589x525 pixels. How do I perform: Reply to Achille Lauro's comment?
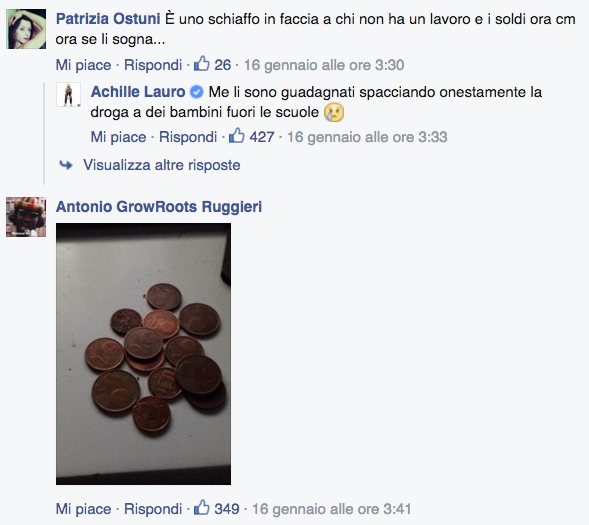[188, 137]
